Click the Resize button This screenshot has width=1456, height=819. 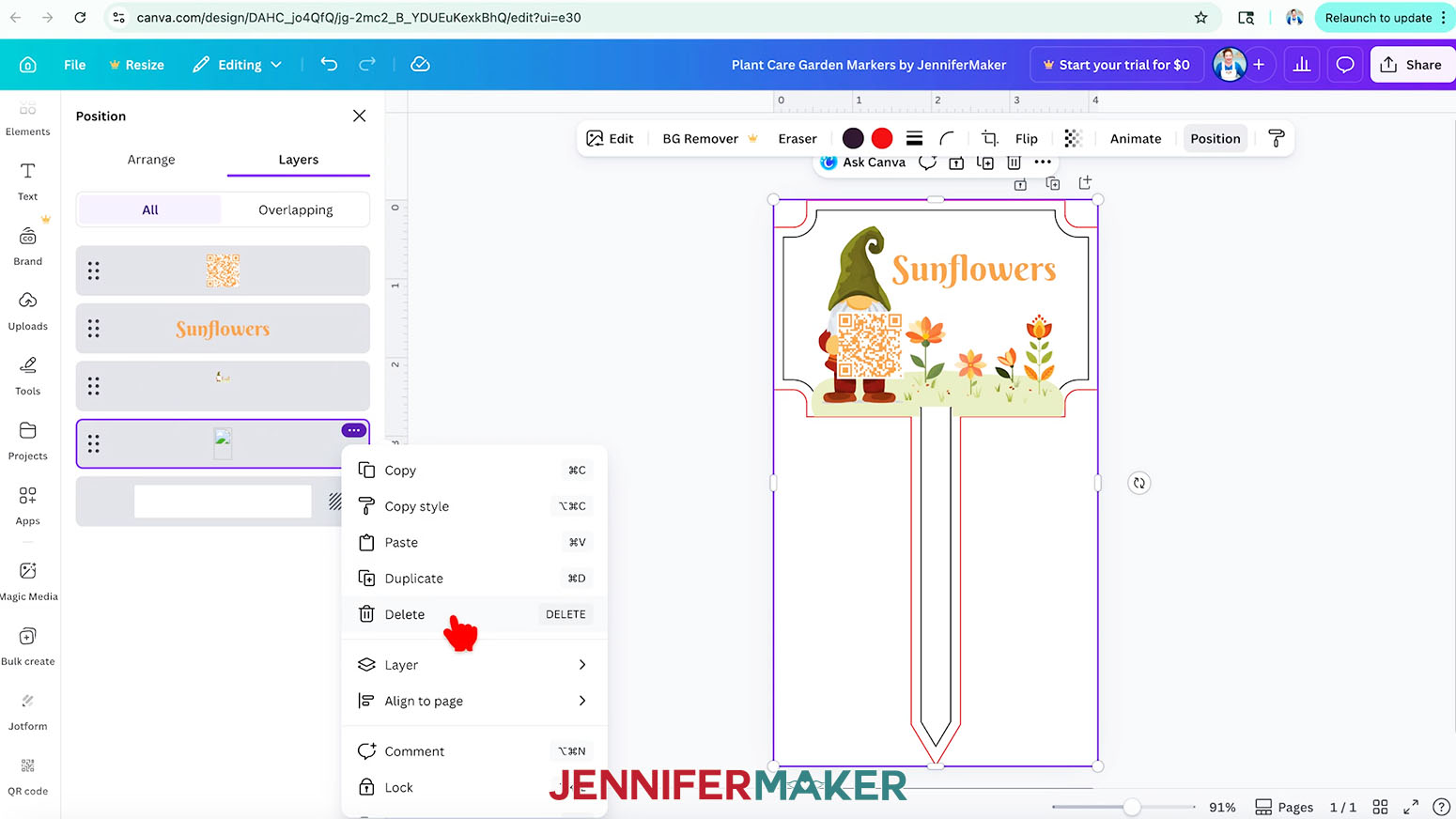tap(136, 65)
